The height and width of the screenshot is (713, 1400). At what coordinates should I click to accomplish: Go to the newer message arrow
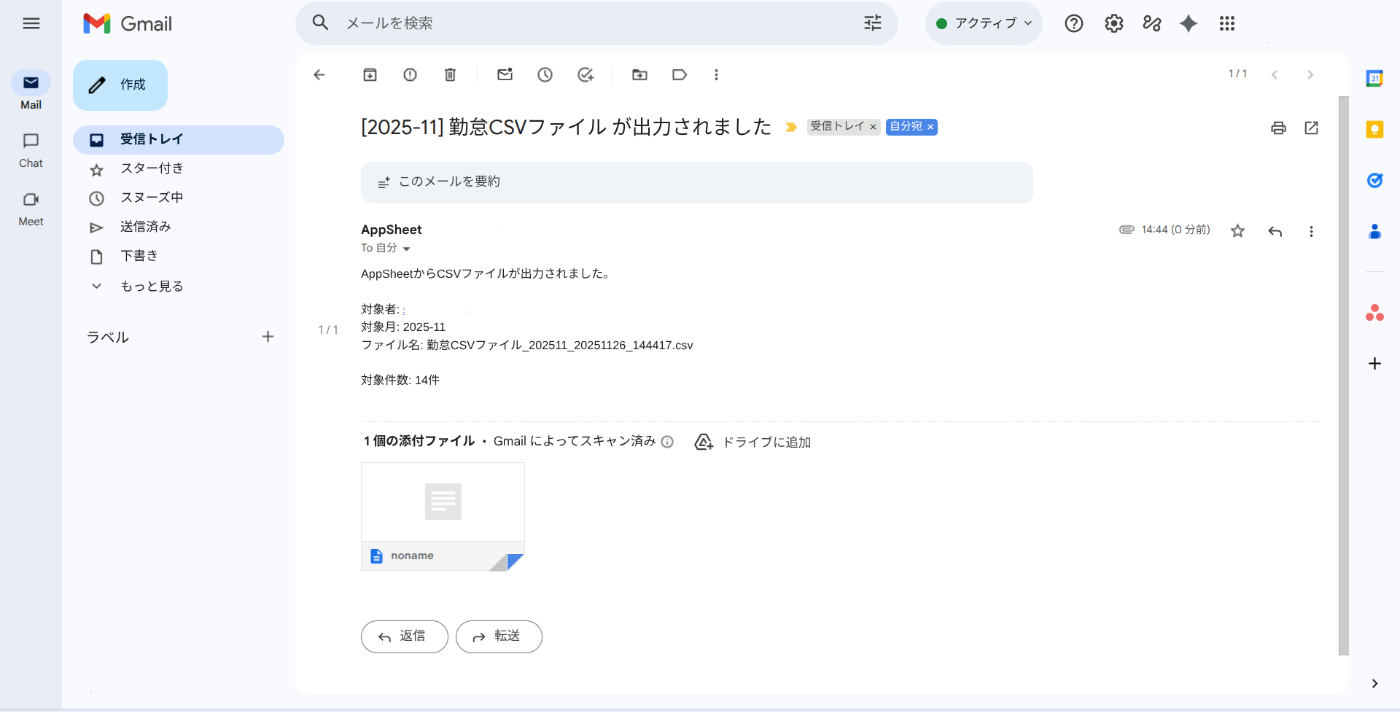pos(1274,74)
